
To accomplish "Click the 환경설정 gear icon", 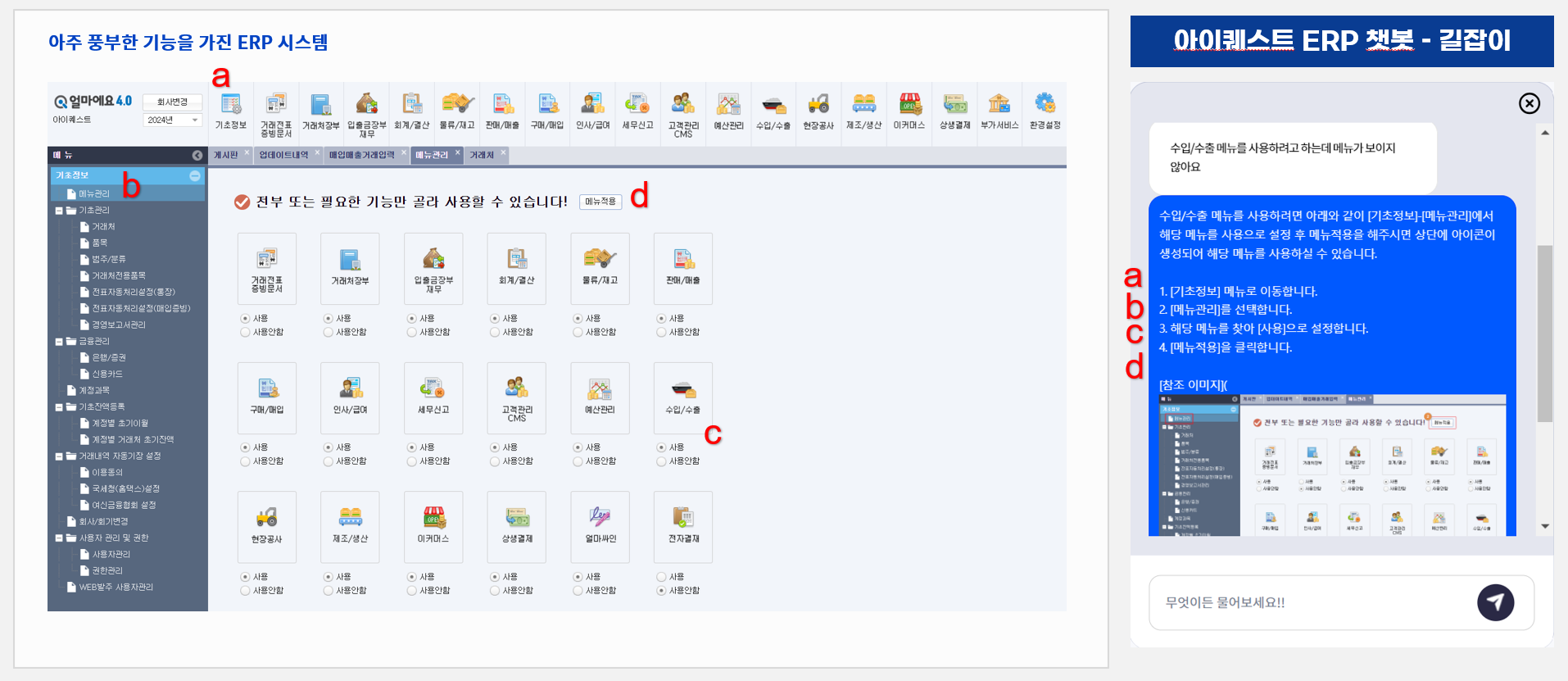I will tap(1045, 111).
